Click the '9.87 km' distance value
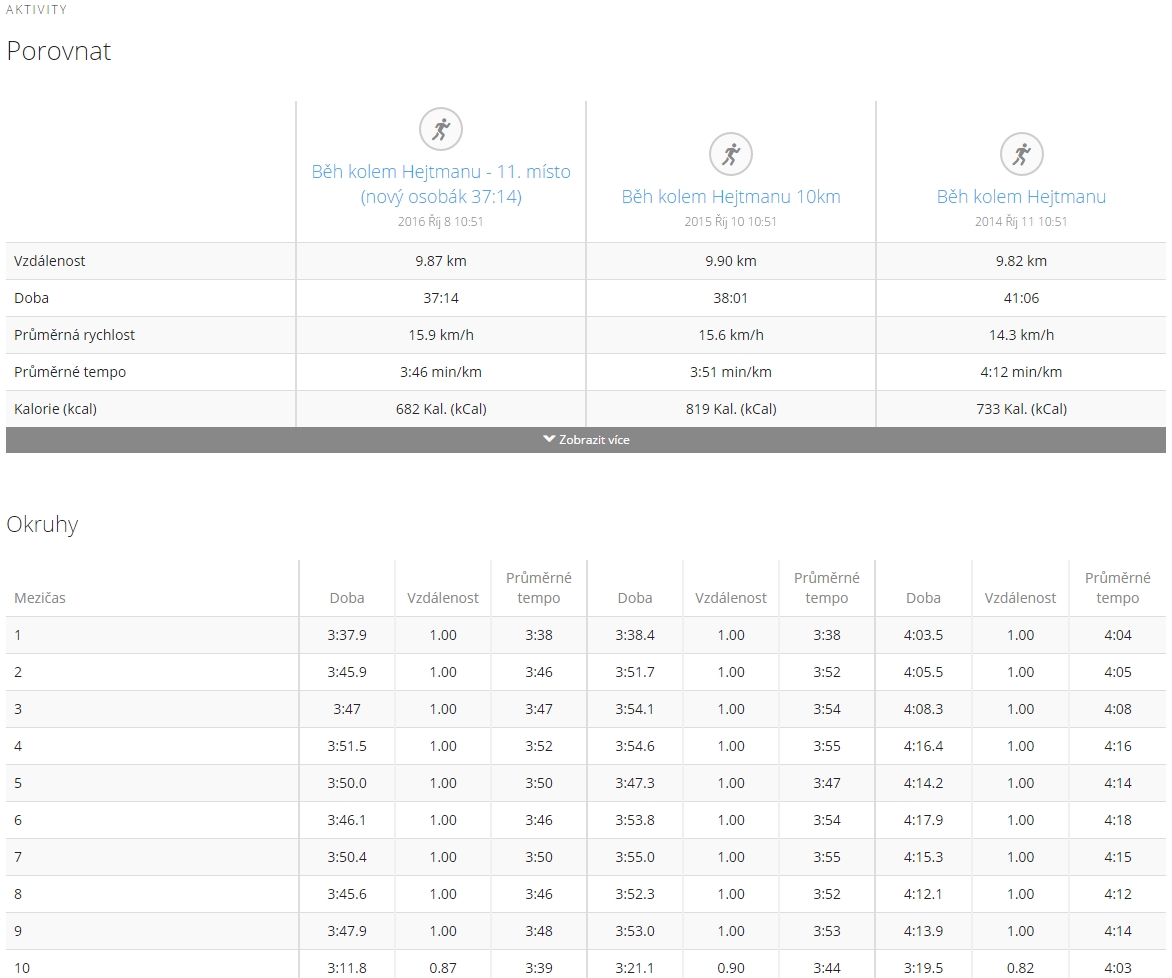The image size is (1172, 978). coord(441,261)
